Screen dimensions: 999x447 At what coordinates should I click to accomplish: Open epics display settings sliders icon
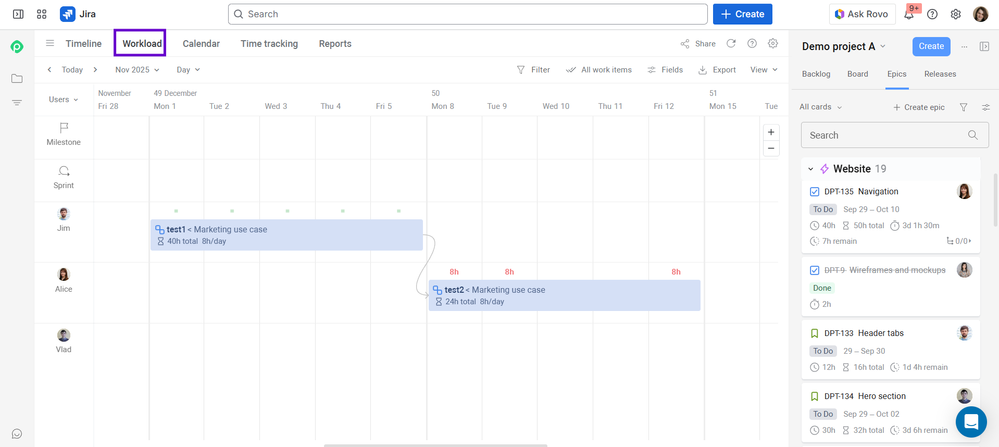click(x=986, y=108)
